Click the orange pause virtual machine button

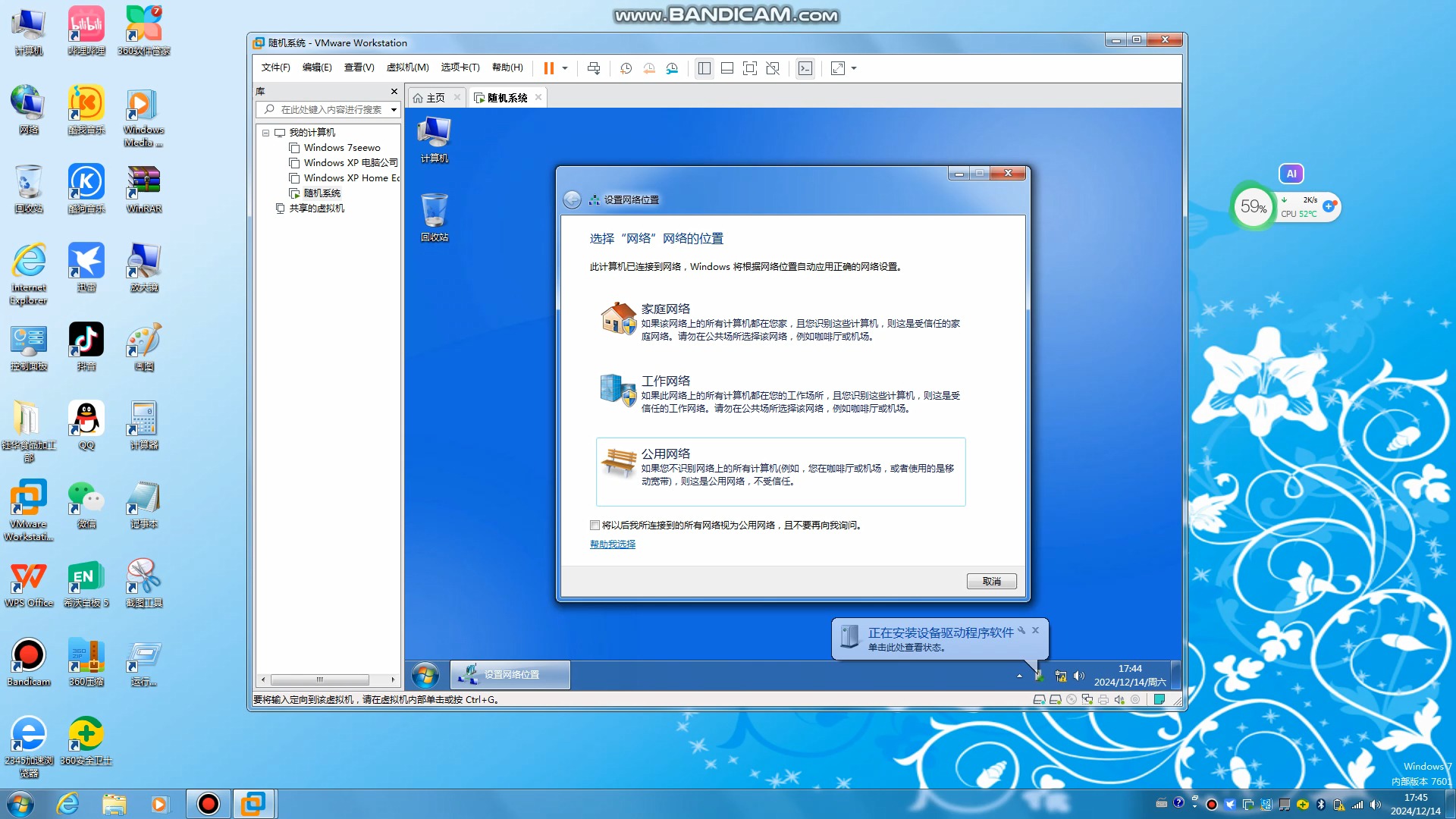pos(548,68)
